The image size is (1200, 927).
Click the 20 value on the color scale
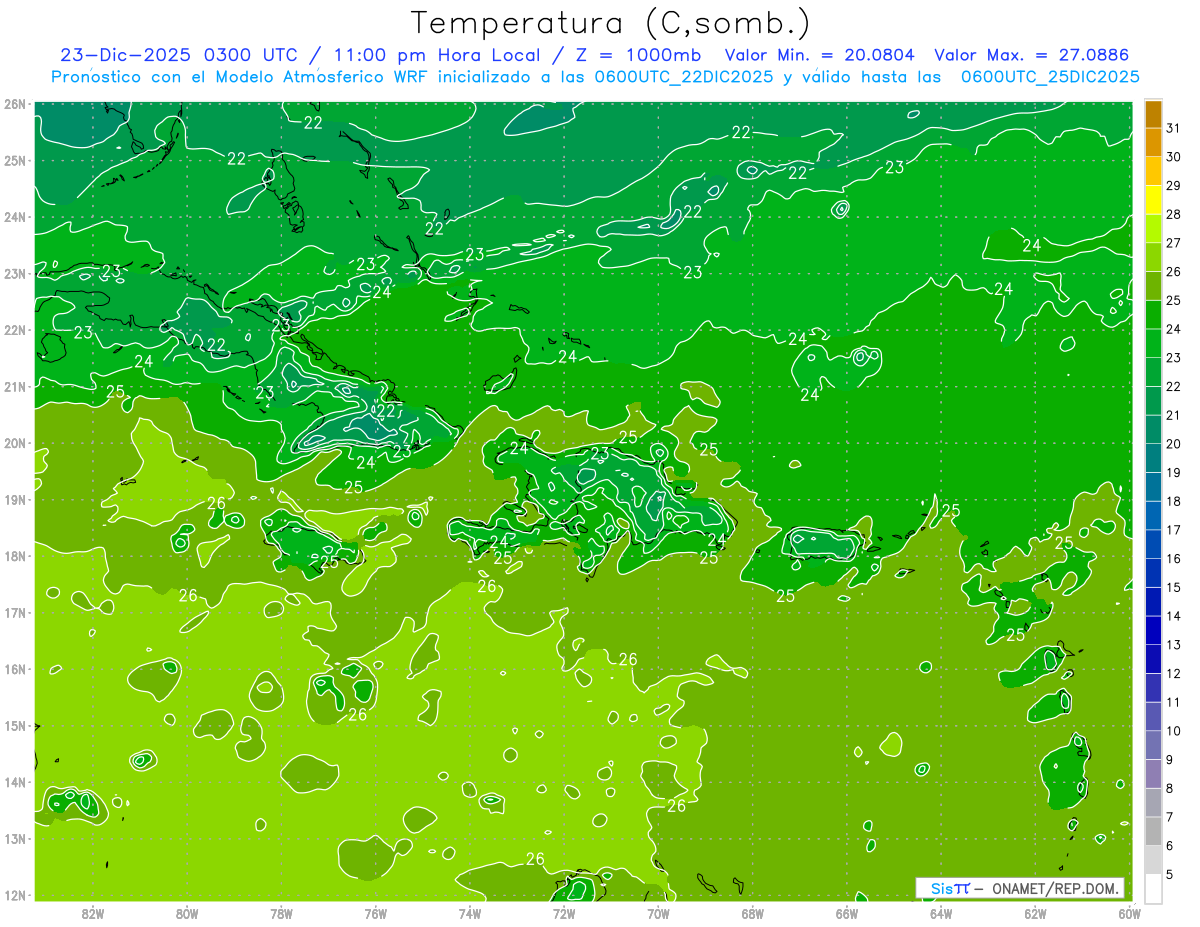tap(1174, 444)
